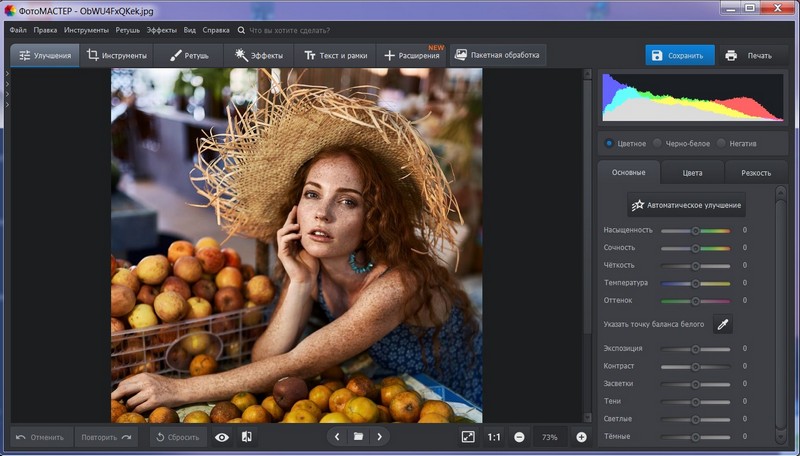The width and height of the screenshot is (800, 456).
Task: Set zoom to 1:1 actual size
Action: 494,437
